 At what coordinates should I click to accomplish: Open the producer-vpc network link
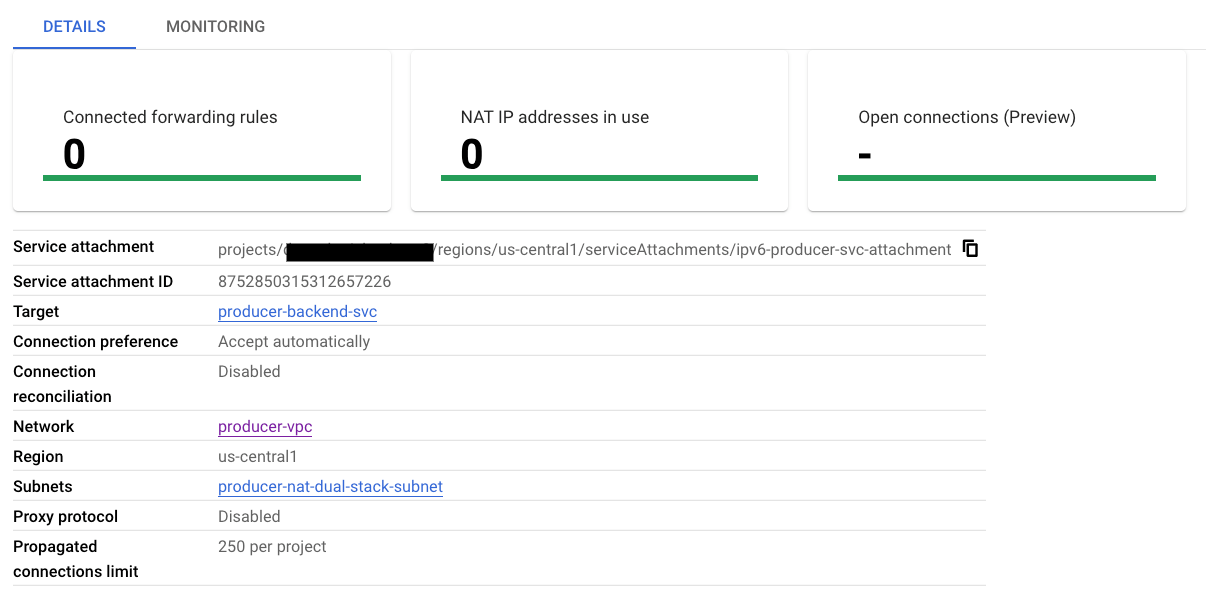pos(265,427)
